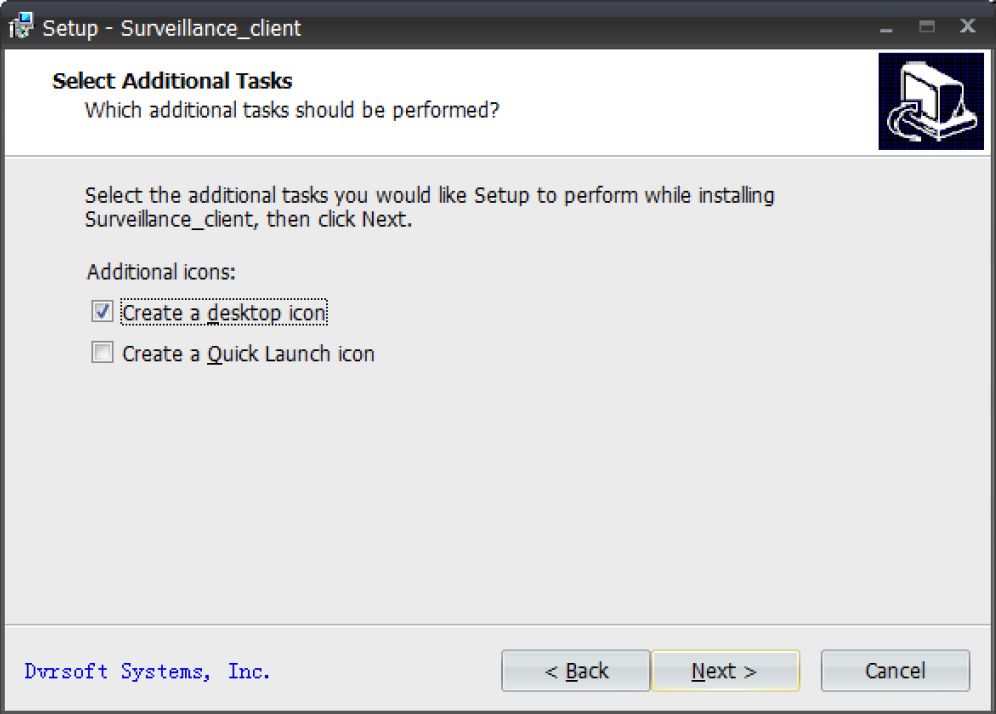
Task: Go back with the Back button
Action: 576,671
